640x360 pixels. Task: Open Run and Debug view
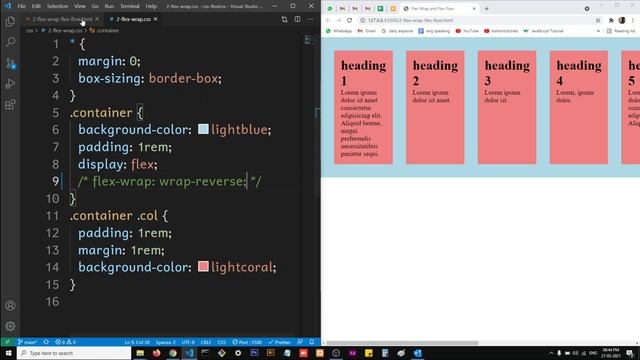tap(10, 84)
